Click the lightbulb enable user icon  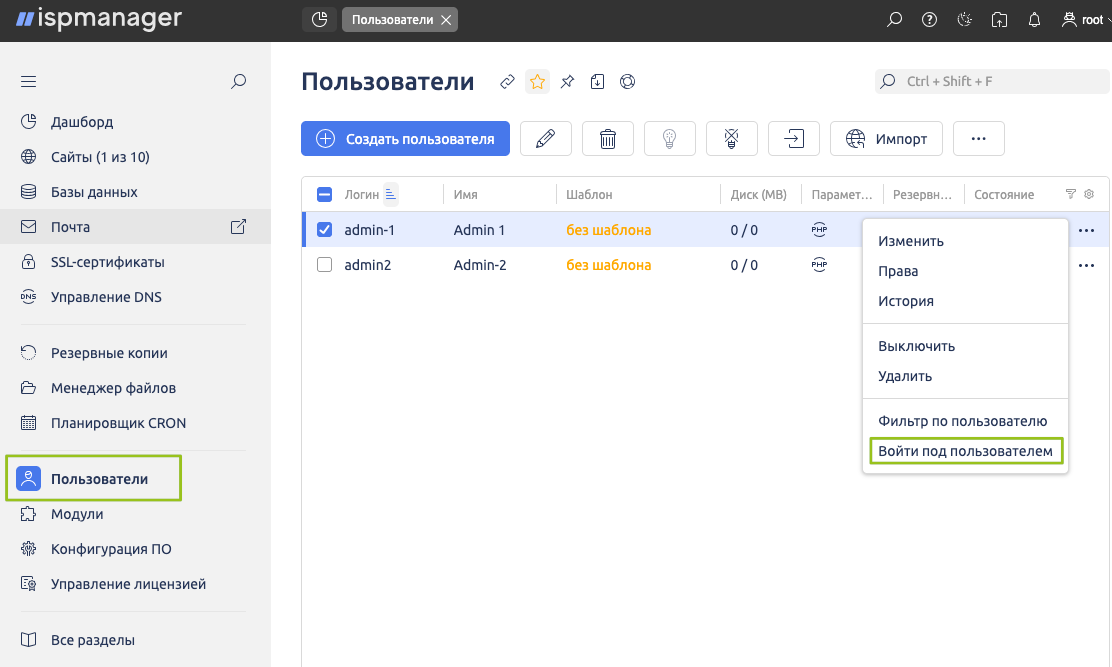[x=669, y=139]
